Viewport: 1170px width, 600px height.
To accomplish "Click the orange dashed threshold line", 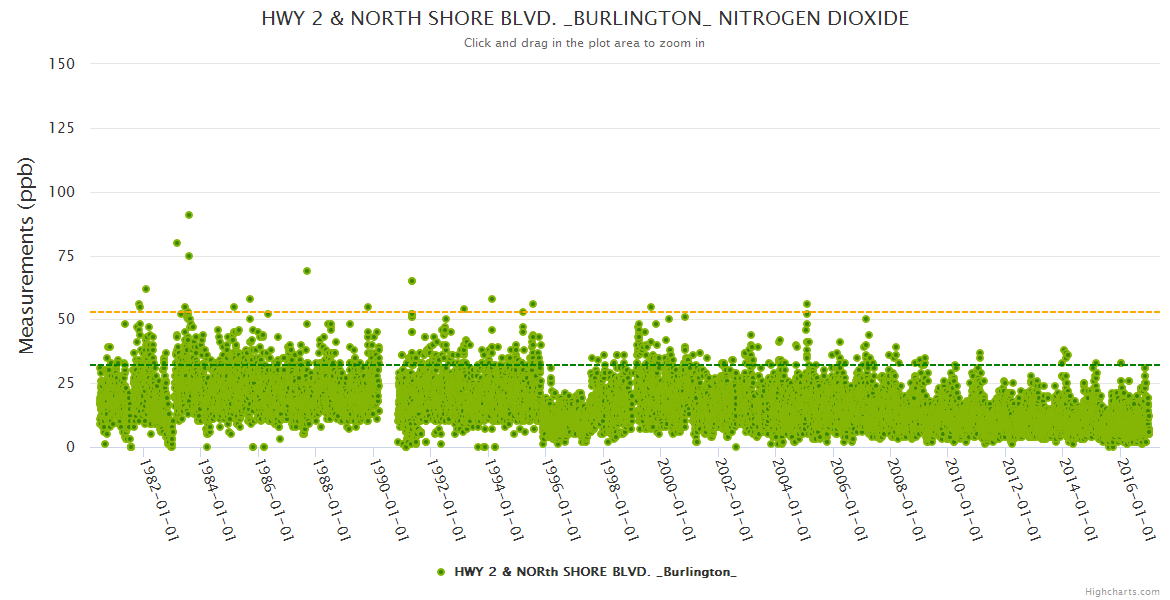I will (700, 312).
